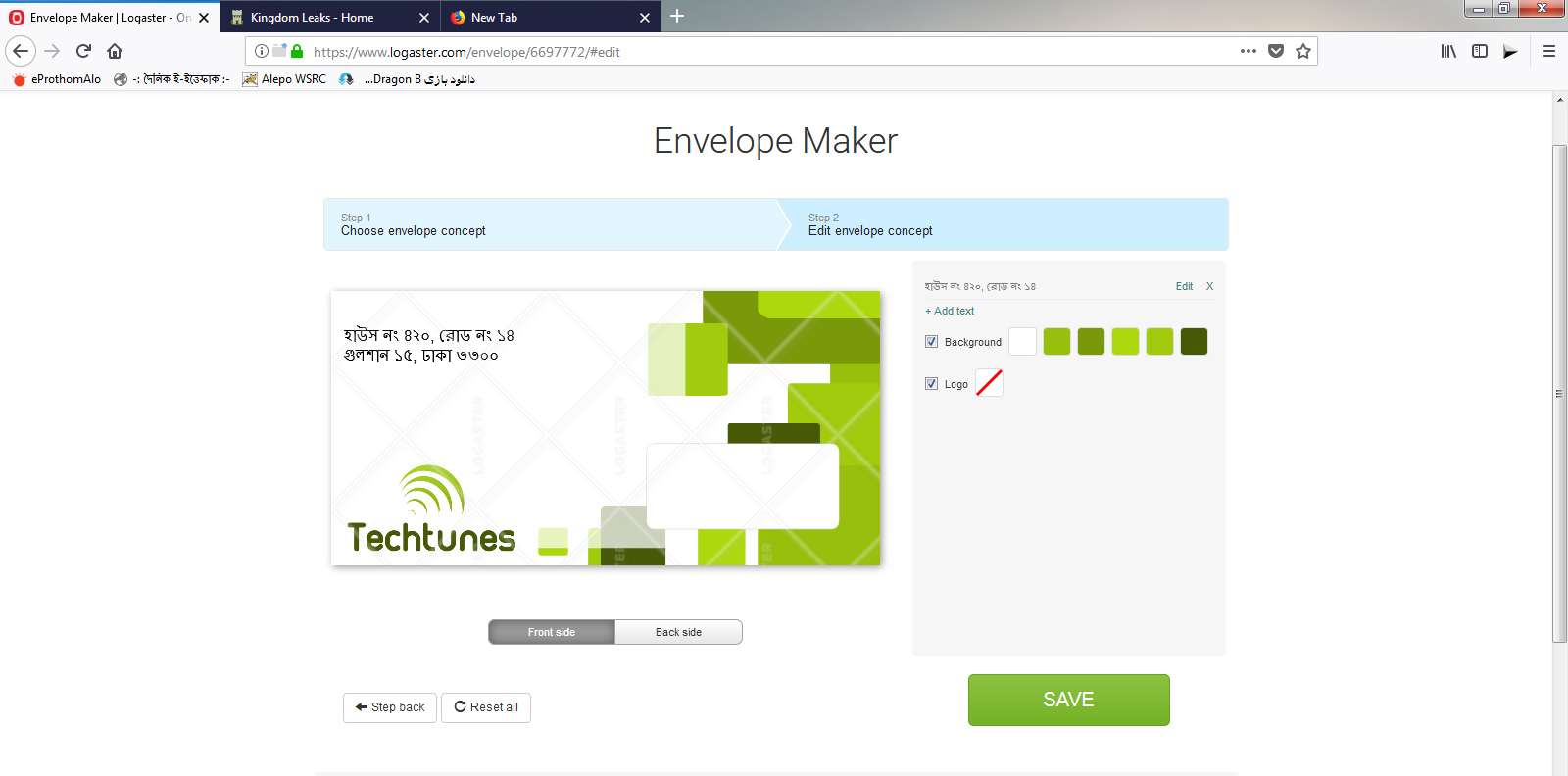
Task: Select the Envelope Maker Logaster tab
Action: [x=110, y=18]
